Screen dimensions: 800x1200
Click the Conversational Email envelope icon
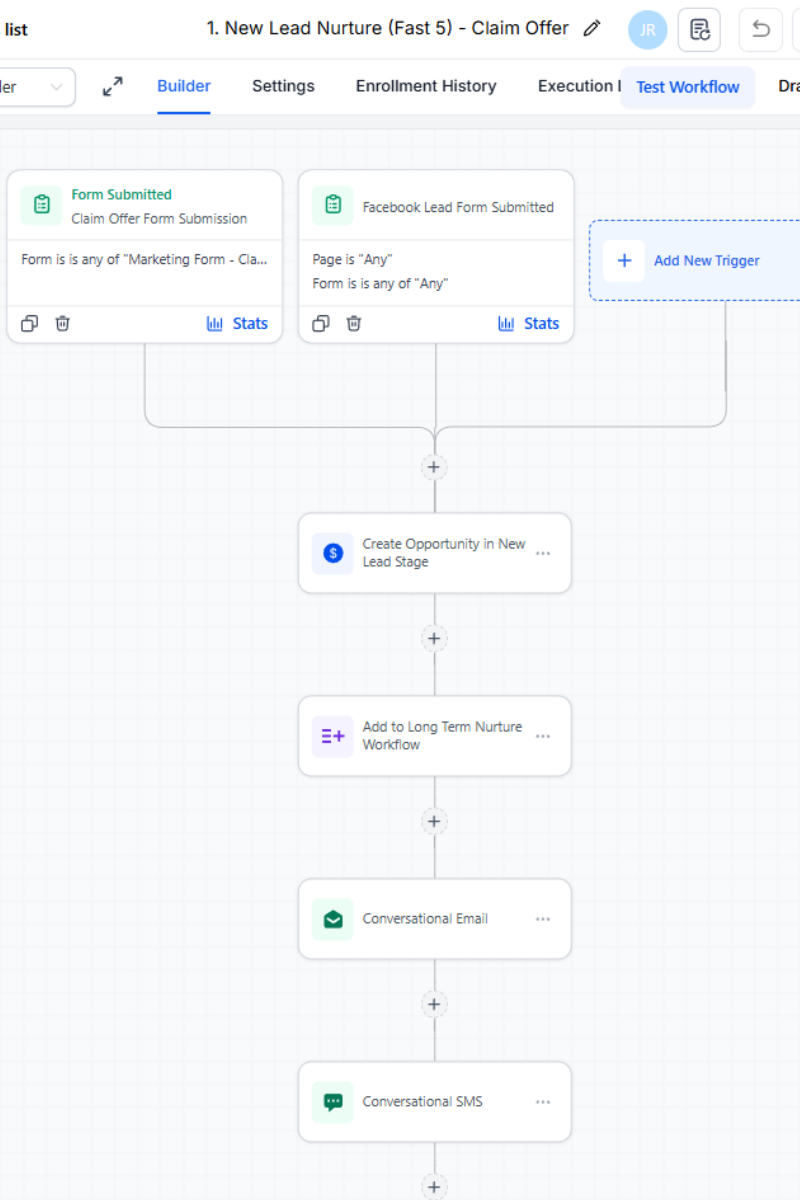click(333, 919)
